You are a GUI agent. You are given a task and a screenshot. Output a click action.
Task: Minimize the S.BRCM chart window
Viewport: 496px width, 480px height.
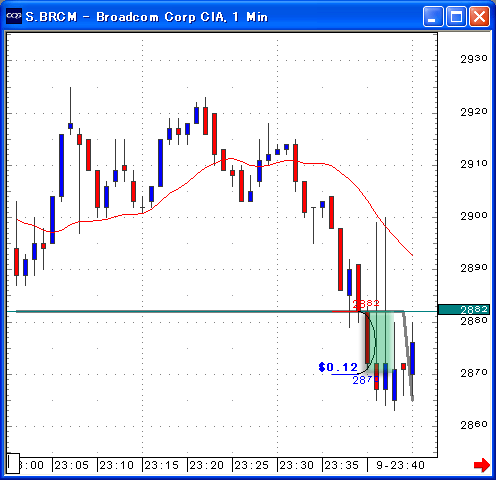[433, 16]
